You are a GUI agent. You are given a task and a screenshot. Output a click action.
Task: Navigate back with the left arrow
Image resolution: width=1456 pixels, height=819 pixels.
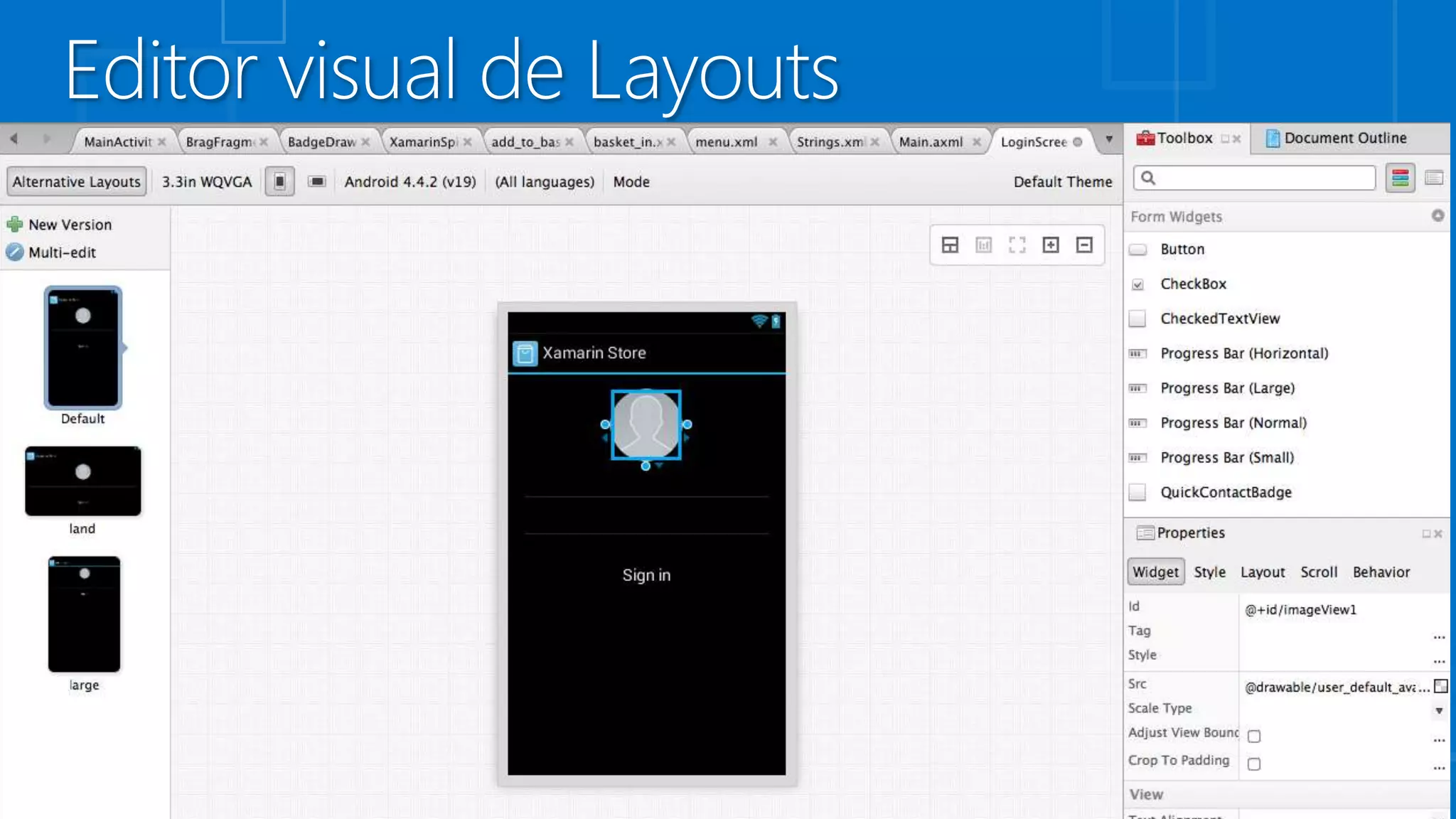tap(14, 139)
